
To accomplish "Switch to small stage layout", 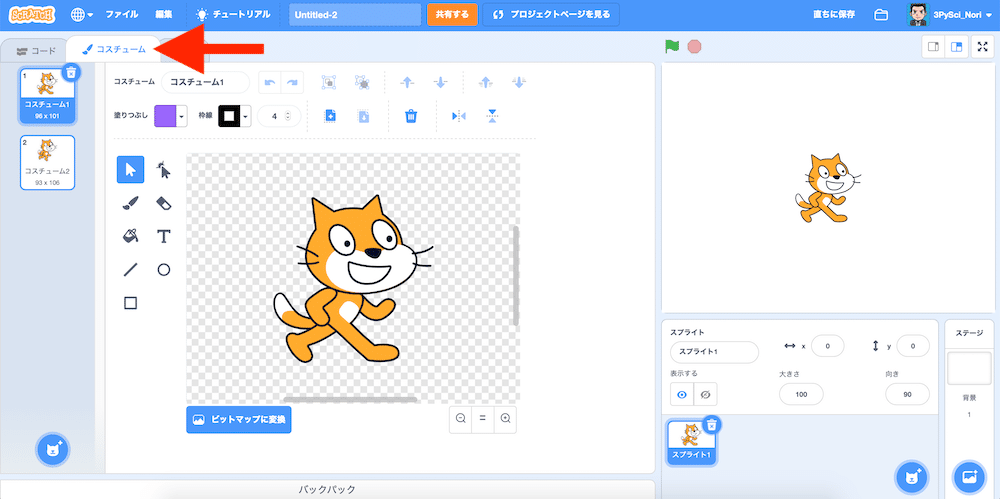I will coord(933,47).
